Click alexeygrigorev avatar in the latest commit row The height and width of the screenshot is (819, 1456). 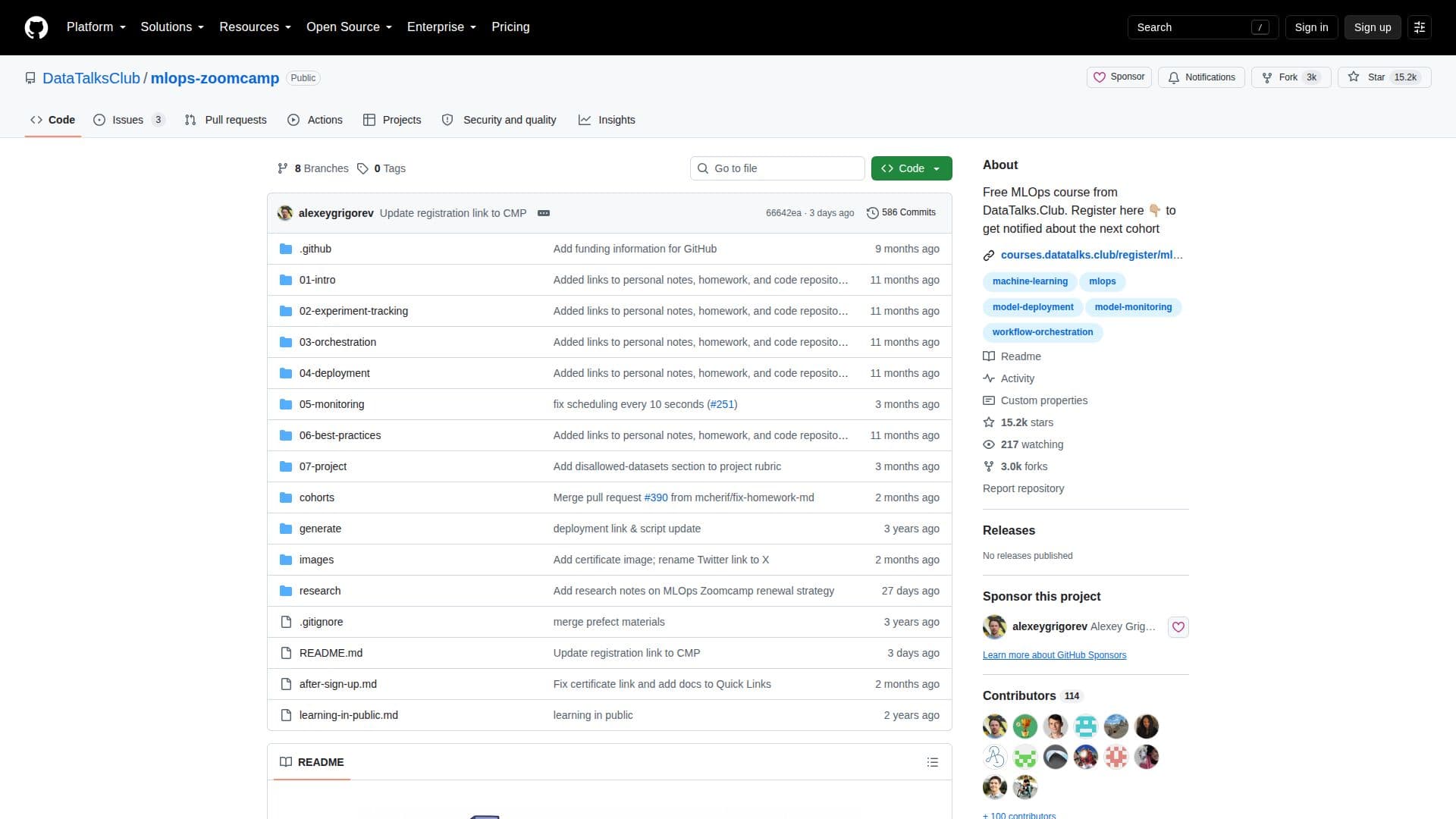(x=285, y=213)
